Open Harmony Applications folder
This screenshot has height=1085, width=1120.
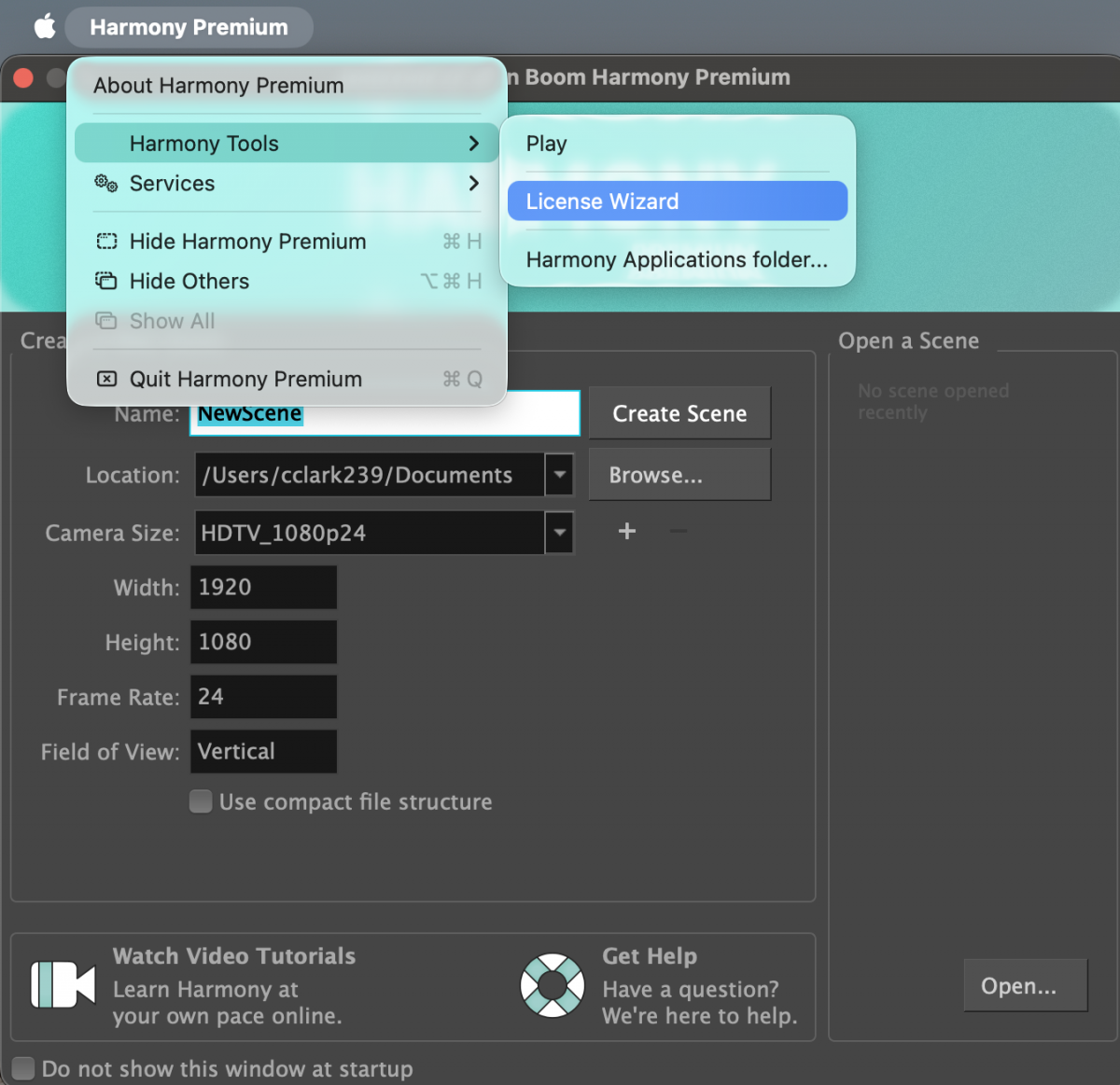(x=678, y=260)
